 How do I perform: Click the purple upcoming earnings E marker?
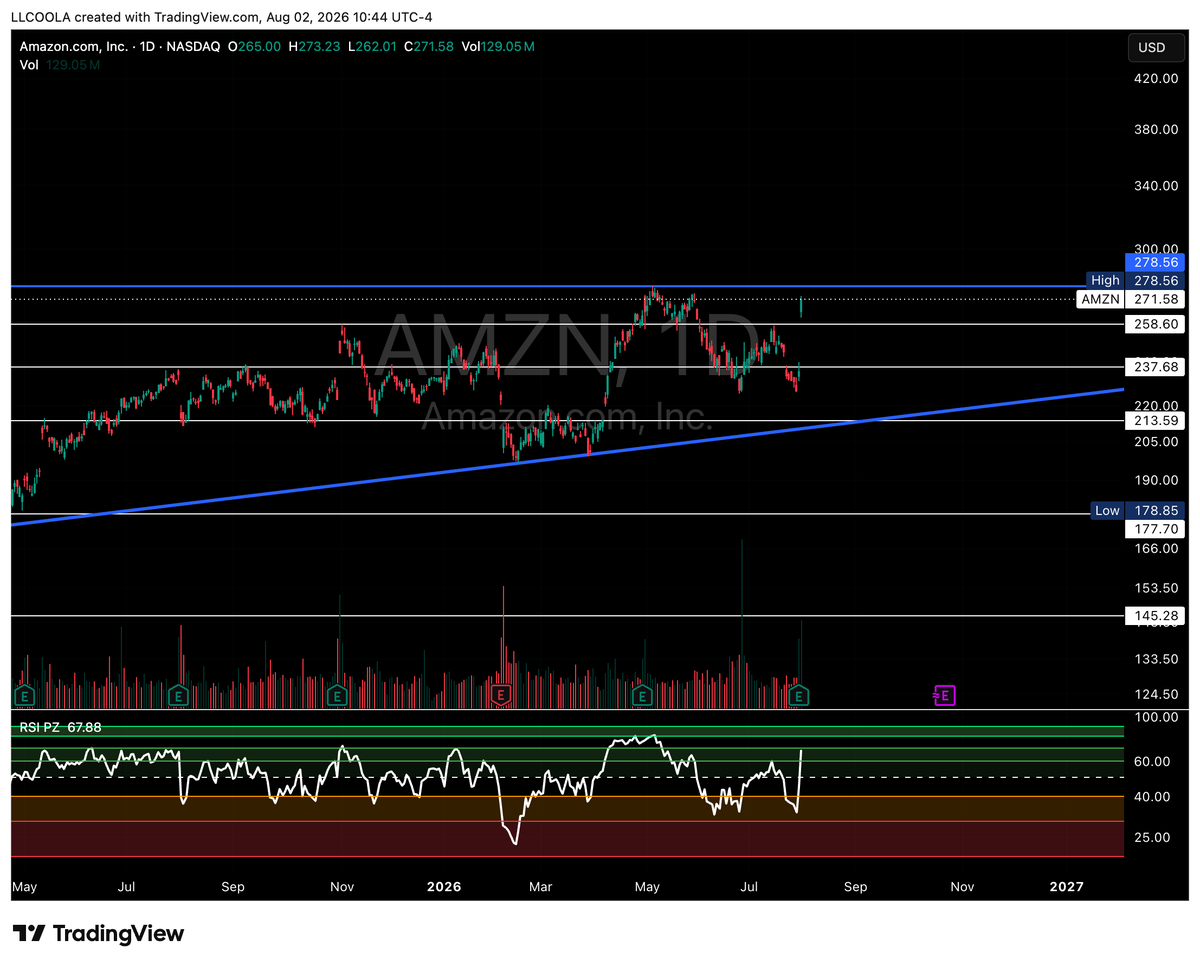[x=943, y=694]
